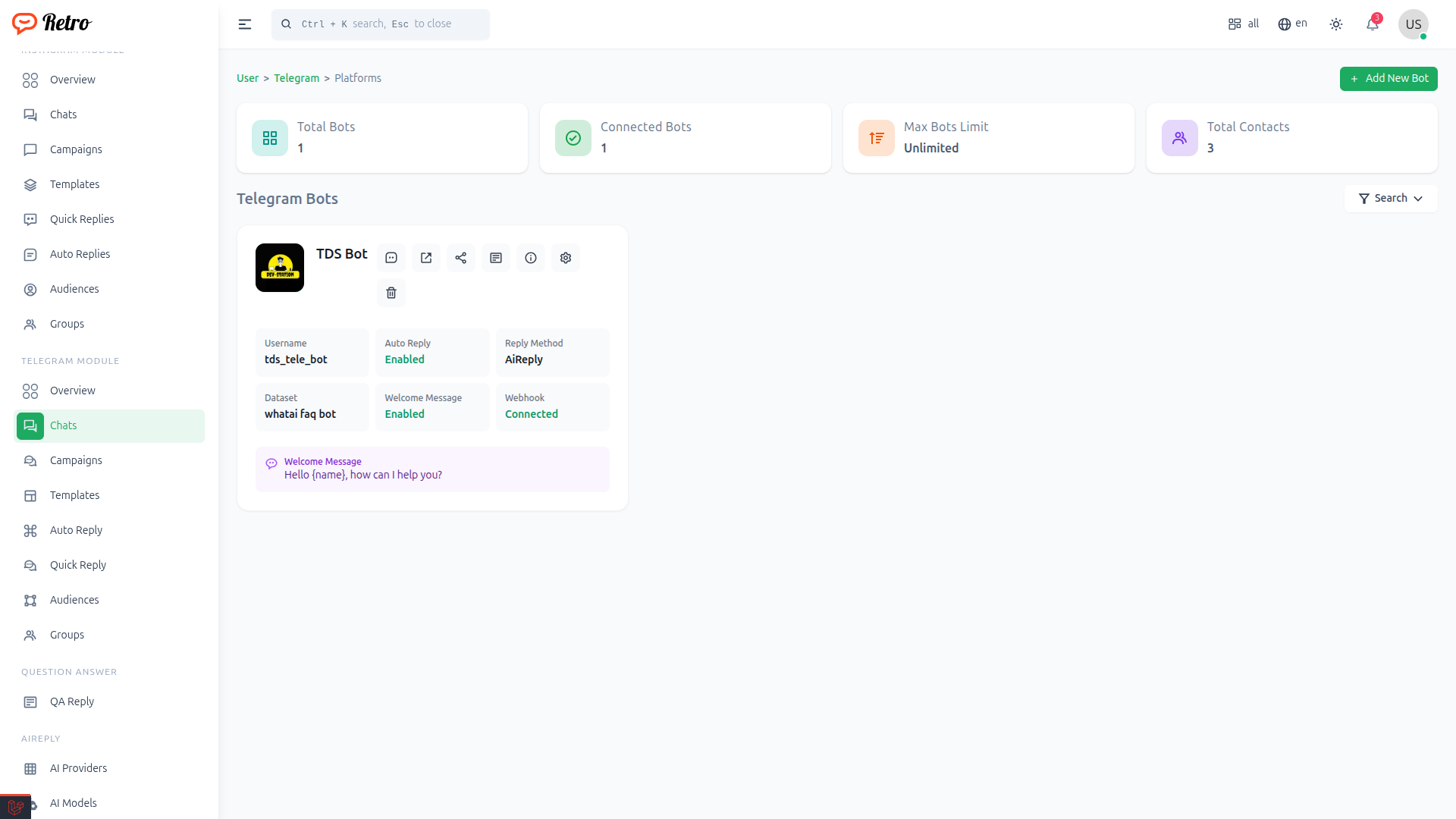Click the search input field
This screenshot has height=819, width=1456.
click(381, 24)
